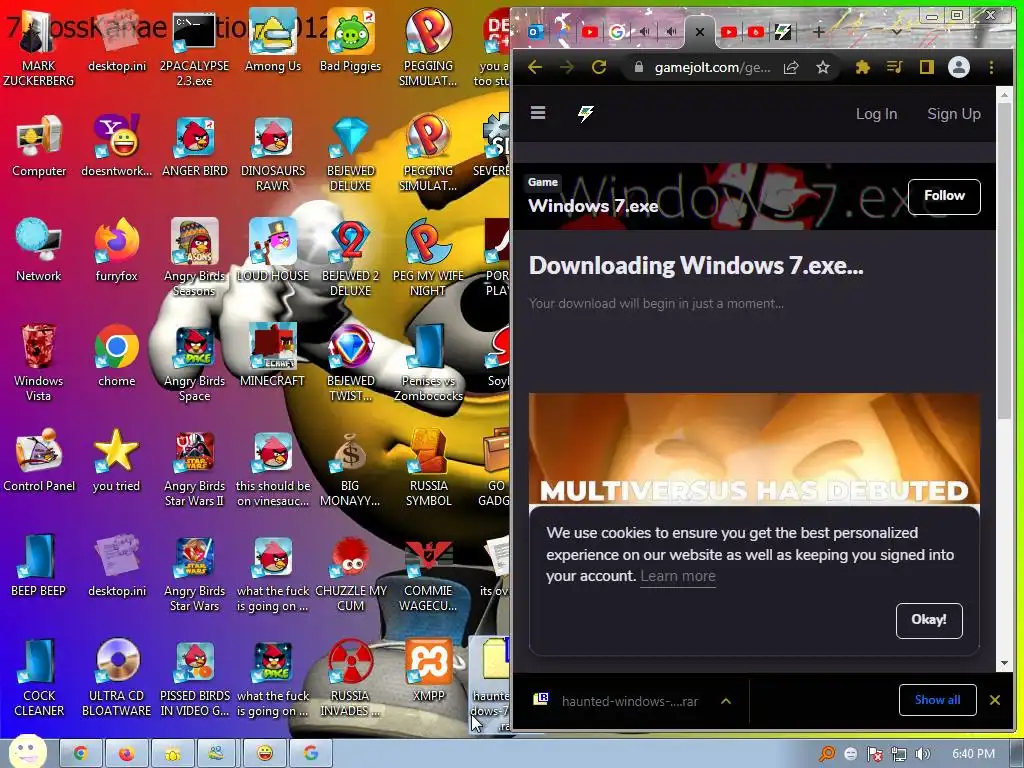This screenshot has height=768, width=1024.
Task: Select the you tried star icon
Action: point(116,460)
